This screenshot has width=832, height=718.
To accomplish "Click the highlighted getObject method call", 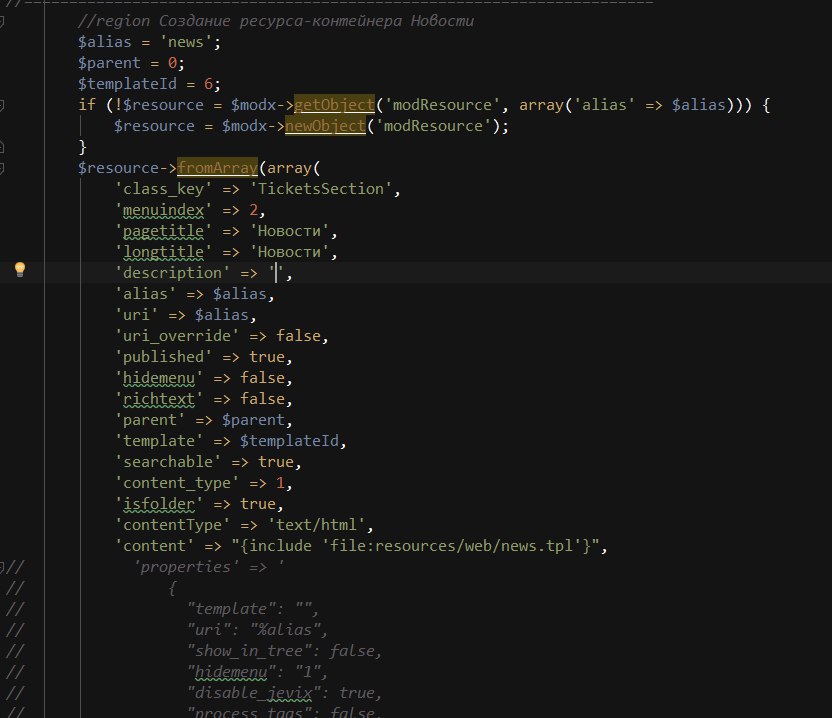I will 334,105.
